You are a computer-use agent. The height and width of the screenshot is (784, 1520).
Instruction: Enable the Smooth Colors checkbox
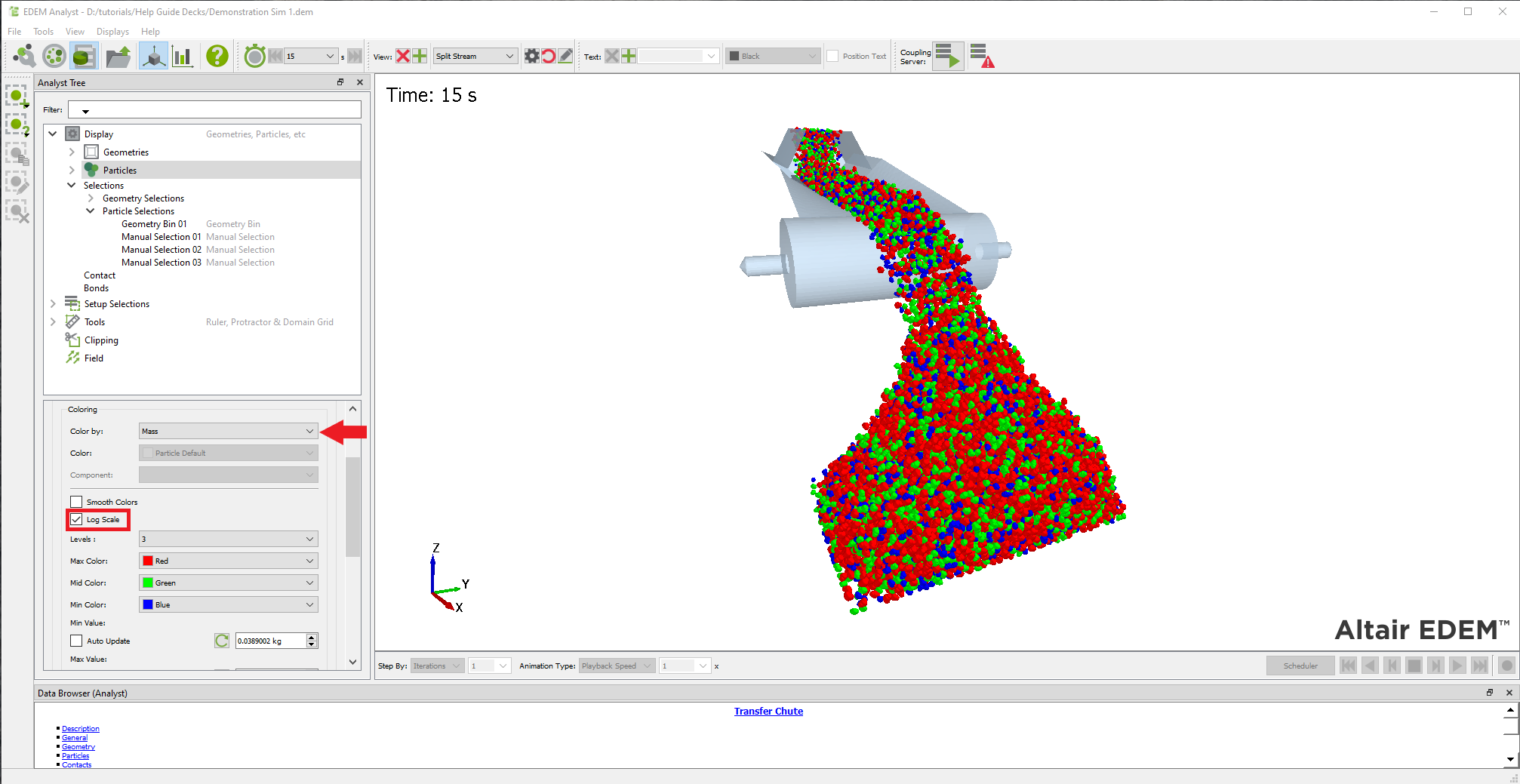(x=76, y=502)
